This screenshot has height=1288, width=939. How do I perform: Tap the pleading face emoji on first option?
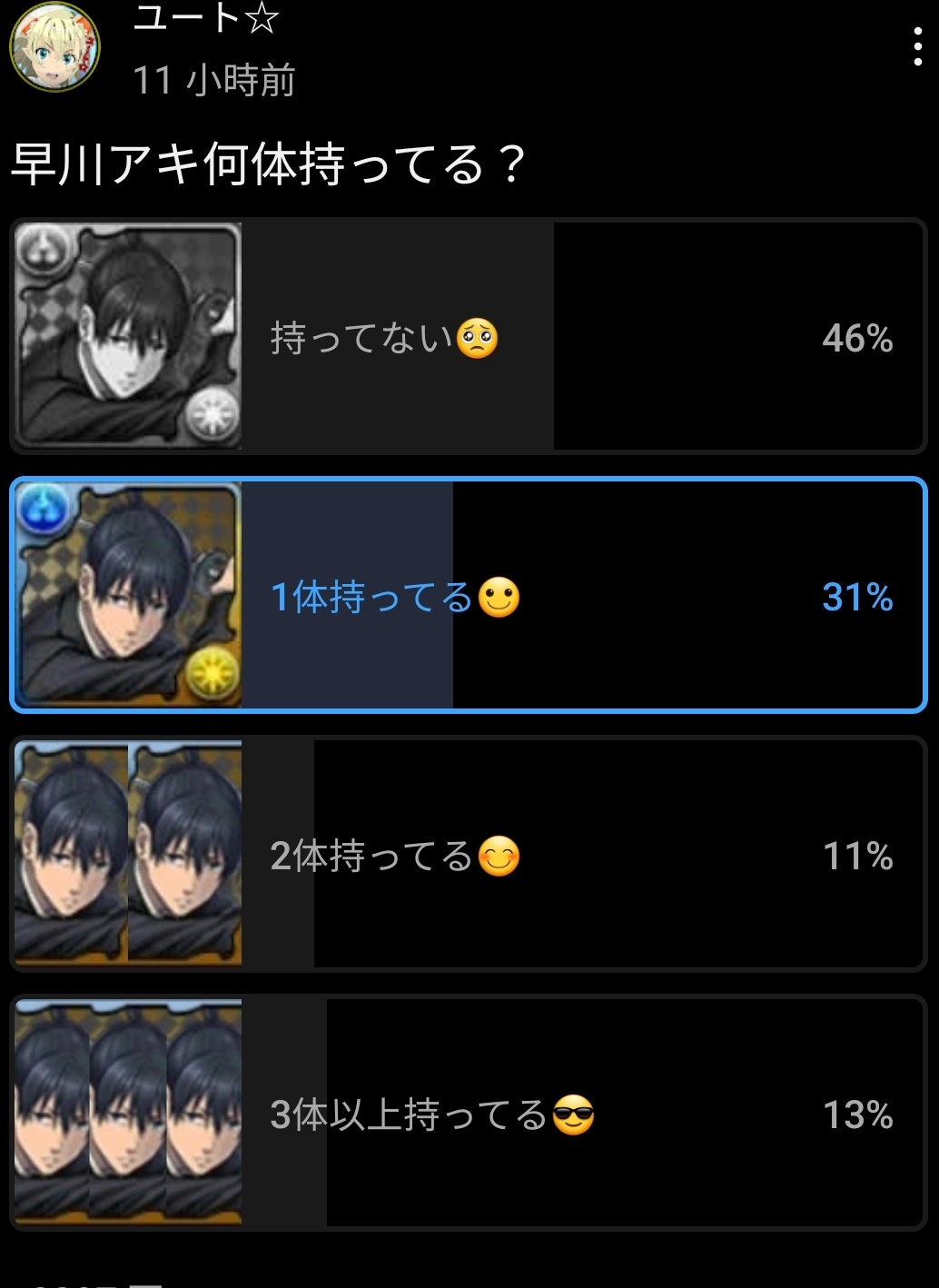(478, 339)
